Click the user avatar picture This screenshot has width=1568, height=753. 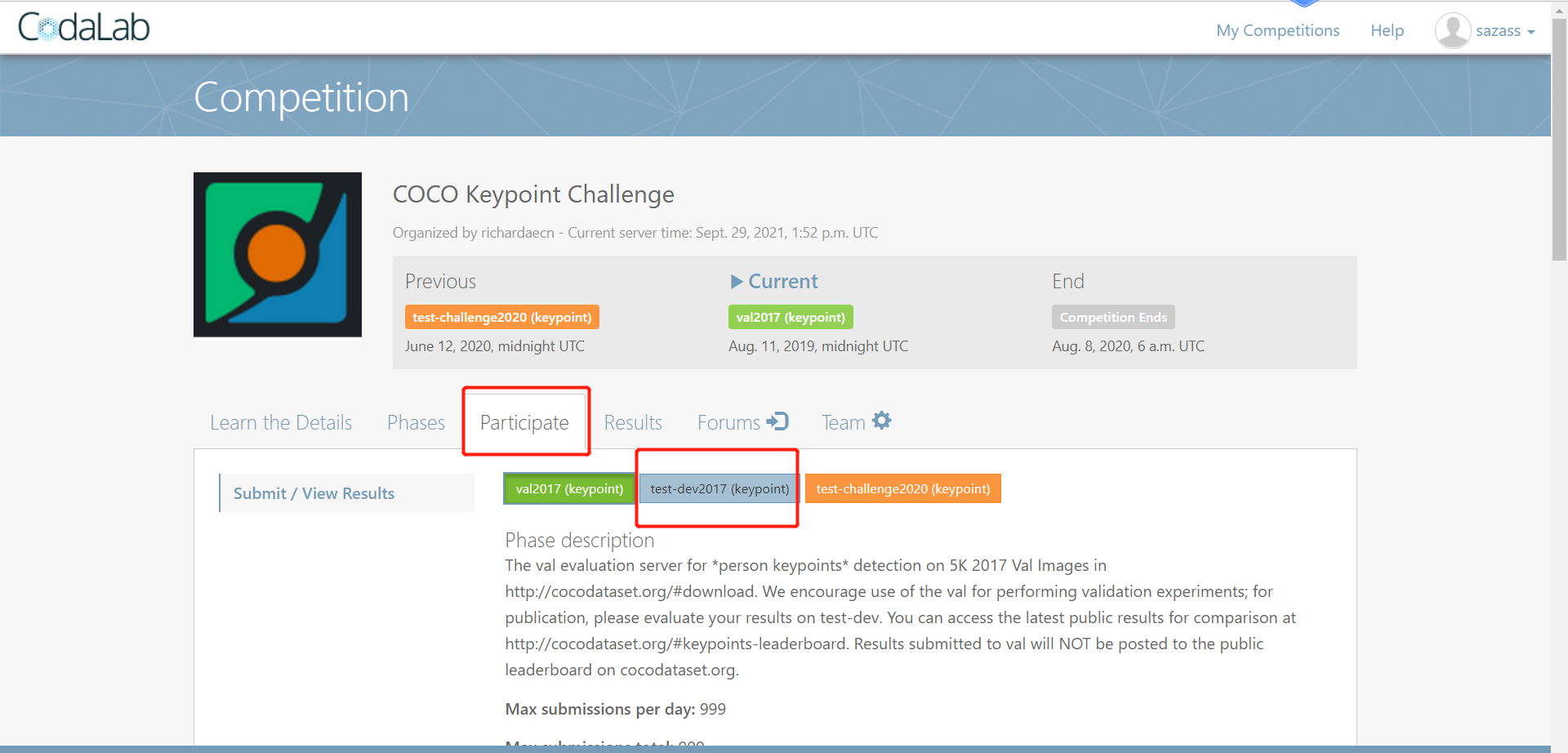(1452, 30)
